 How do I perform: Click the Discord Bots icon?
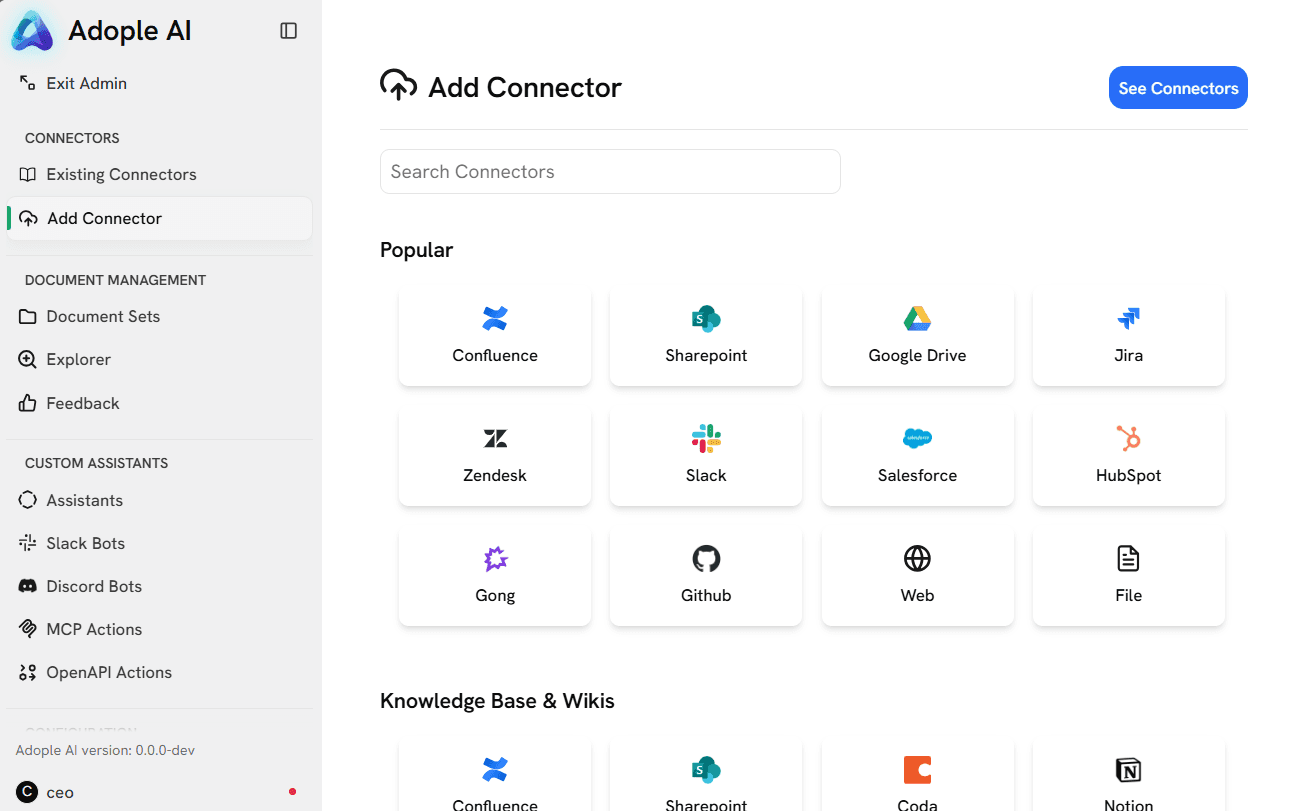tap(28, 586)
